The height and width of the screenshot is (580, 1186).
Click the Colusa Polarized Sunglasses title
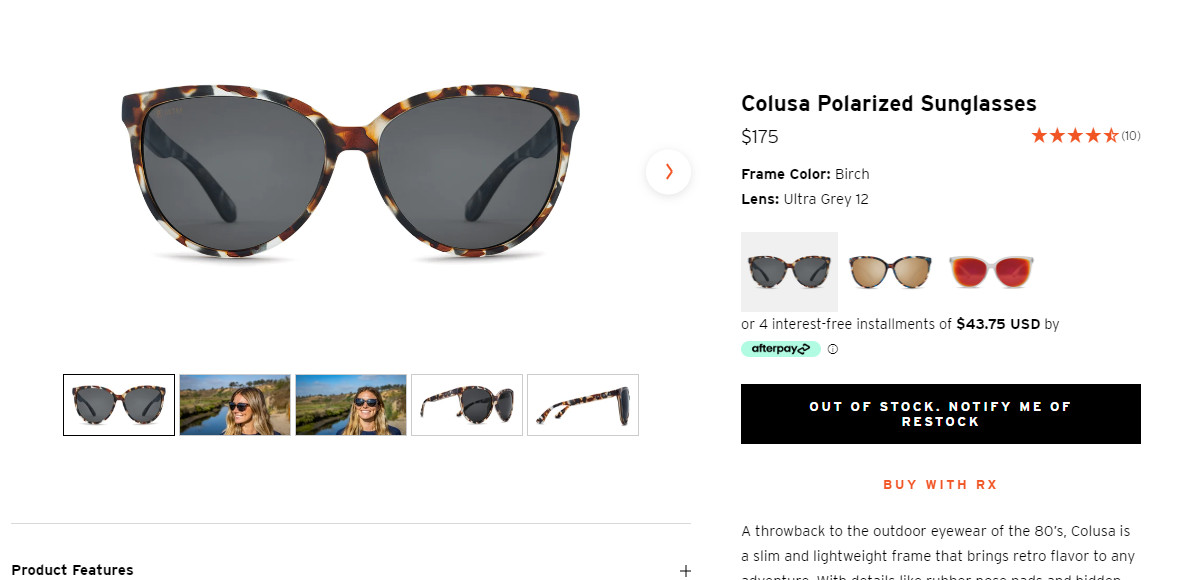pos(888,104)
